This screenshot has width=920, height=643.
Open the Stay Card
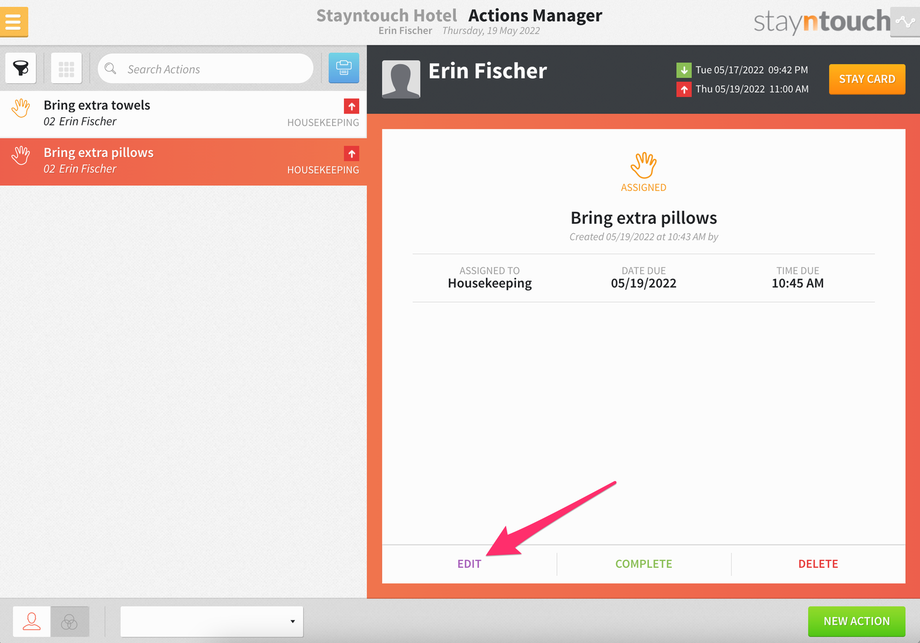(867, 79)
